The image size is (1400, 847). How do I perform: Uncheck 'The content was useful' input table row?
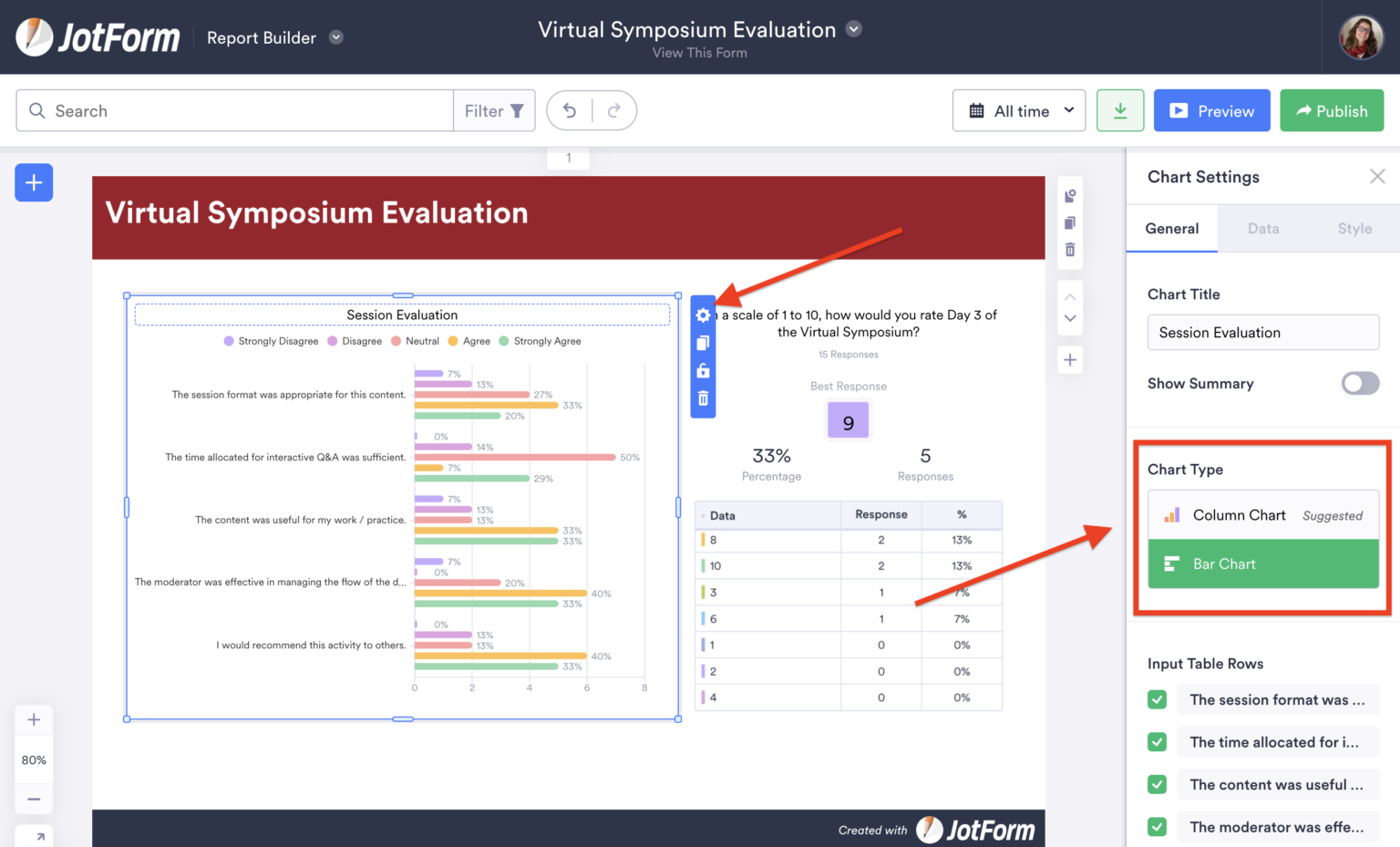click(x=1157, y=784)
